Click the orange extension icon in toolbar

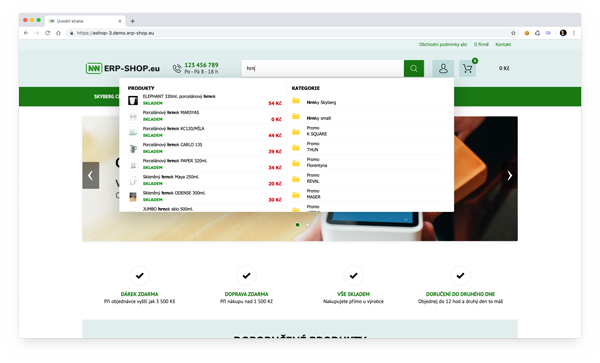527,33
